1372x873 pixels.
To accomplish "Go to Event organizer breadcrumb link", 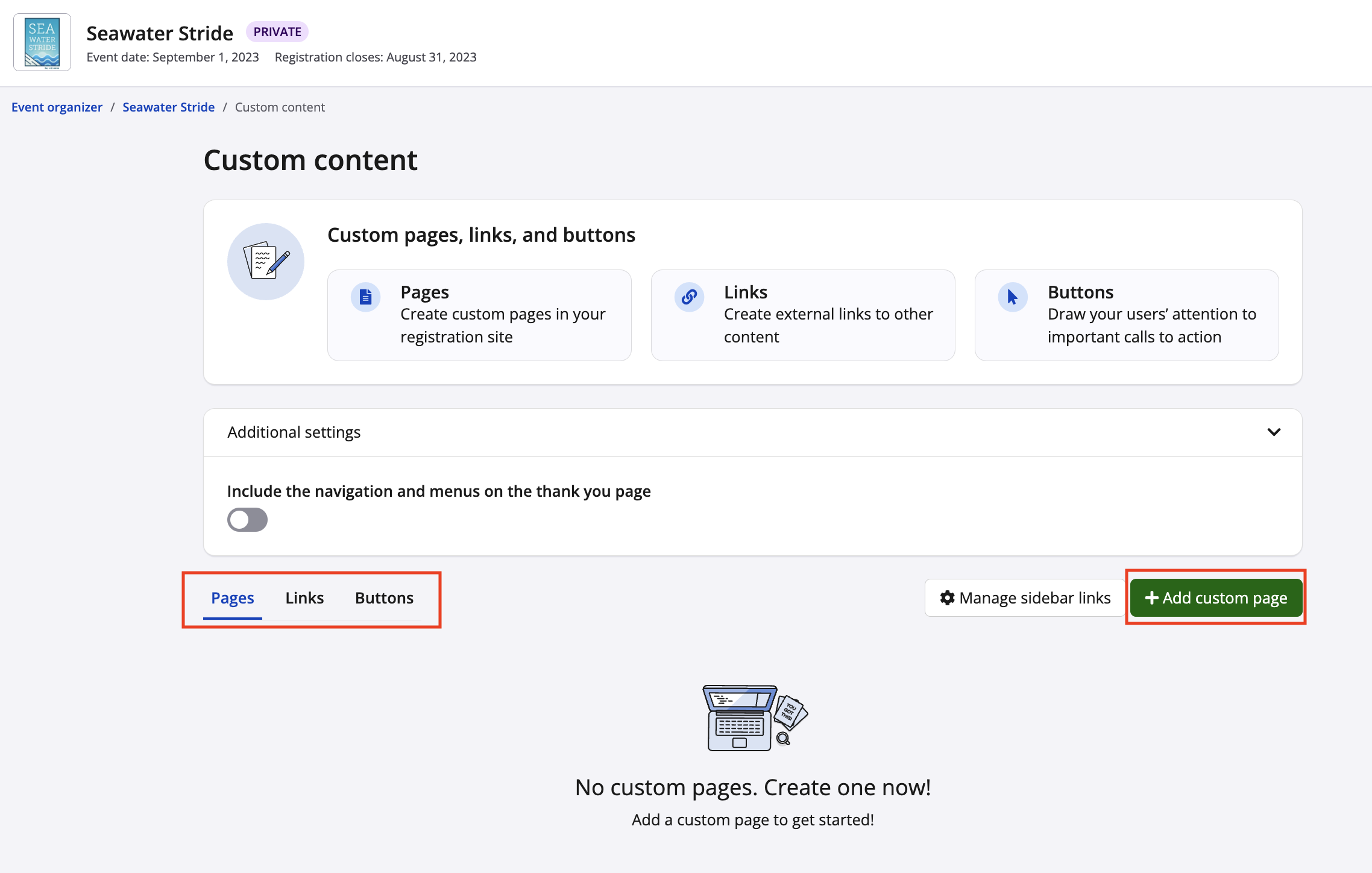I will pos(57,107).
